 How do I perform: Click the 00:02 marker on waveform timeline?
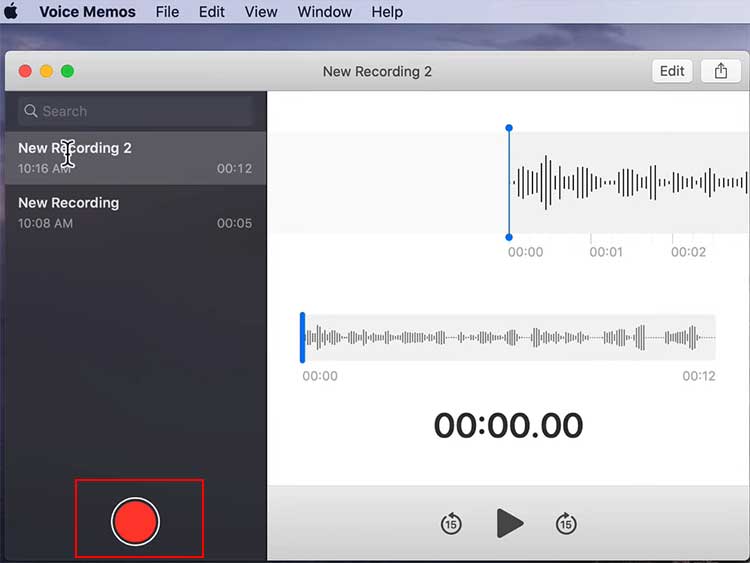pos(688,252)
